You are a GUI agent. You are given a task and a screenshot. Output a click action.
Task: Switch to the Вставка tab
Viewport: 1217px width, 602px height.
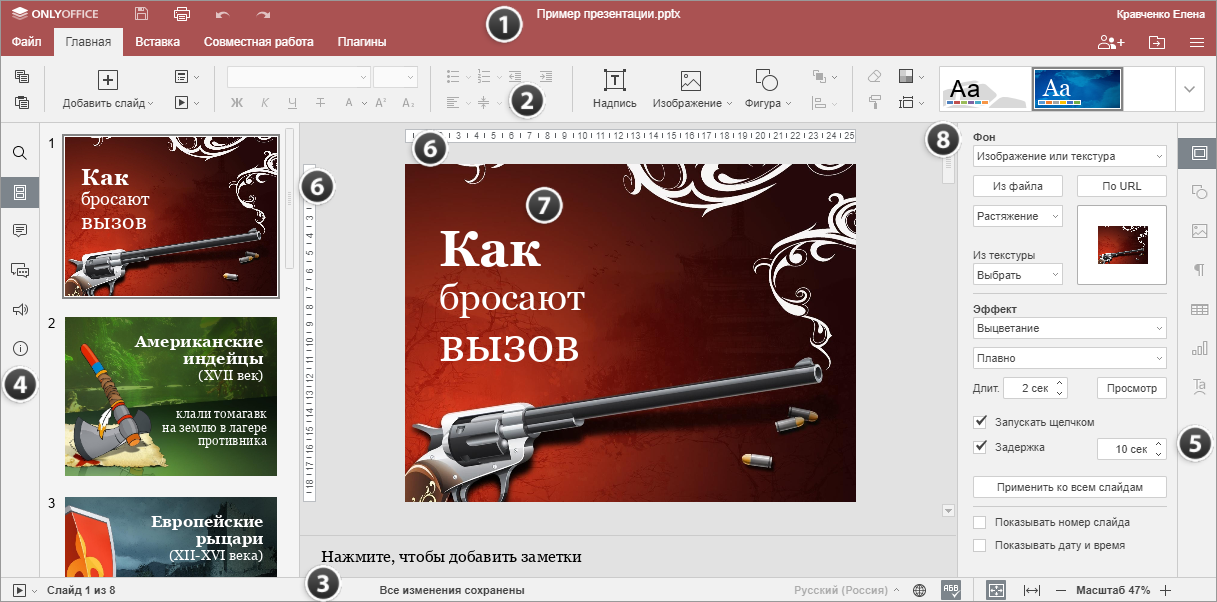pos(157,42)
